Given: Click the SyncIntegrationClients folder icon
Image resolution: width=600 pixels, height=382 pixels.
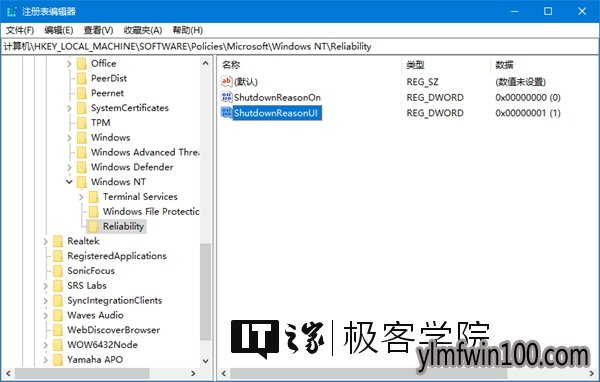Looking at the screenshot, I should click(58, 300).
